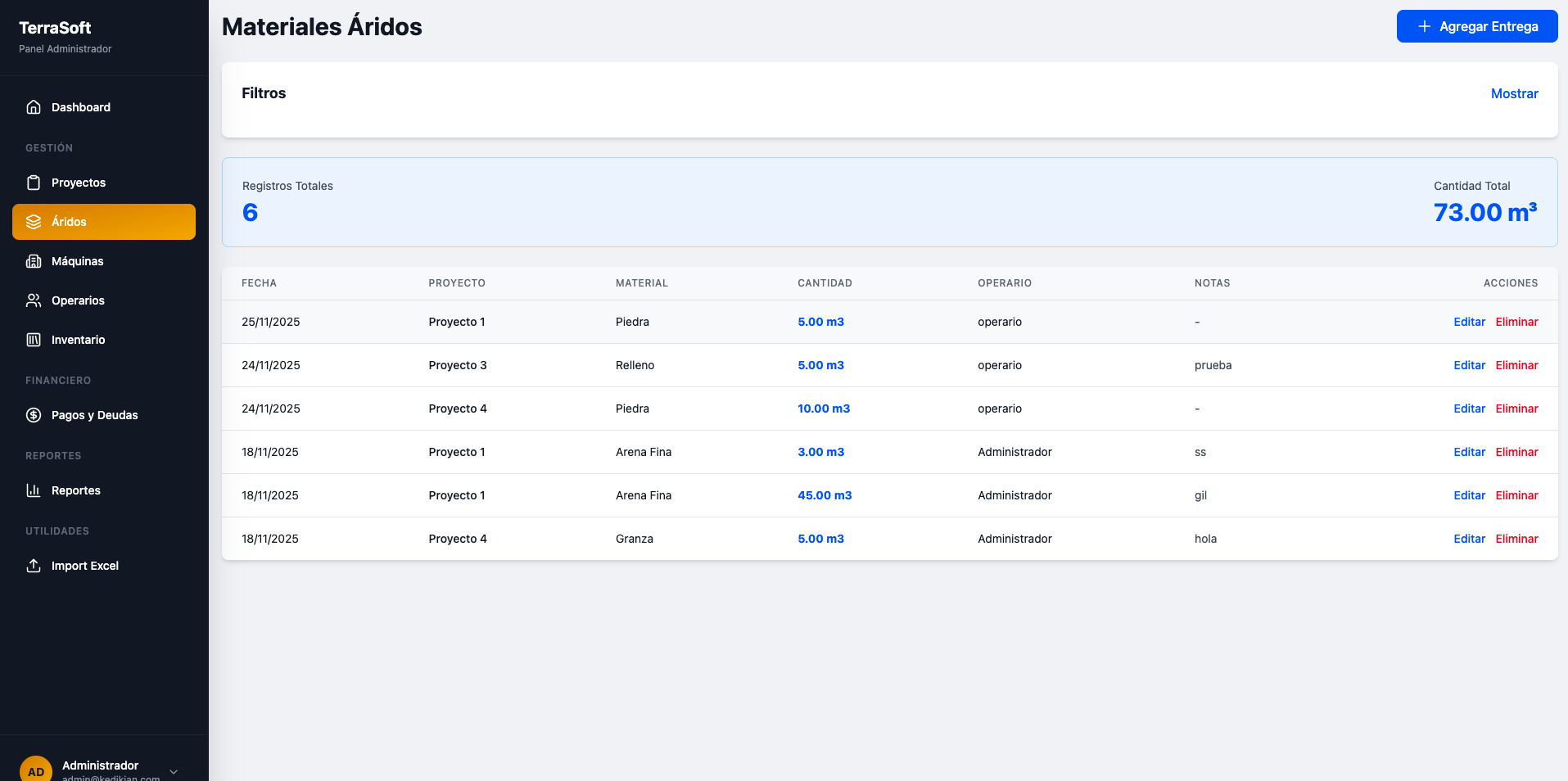The image size is (1568, 781).
Task: Click the Cantidad column header
Action: pos(825,283)
